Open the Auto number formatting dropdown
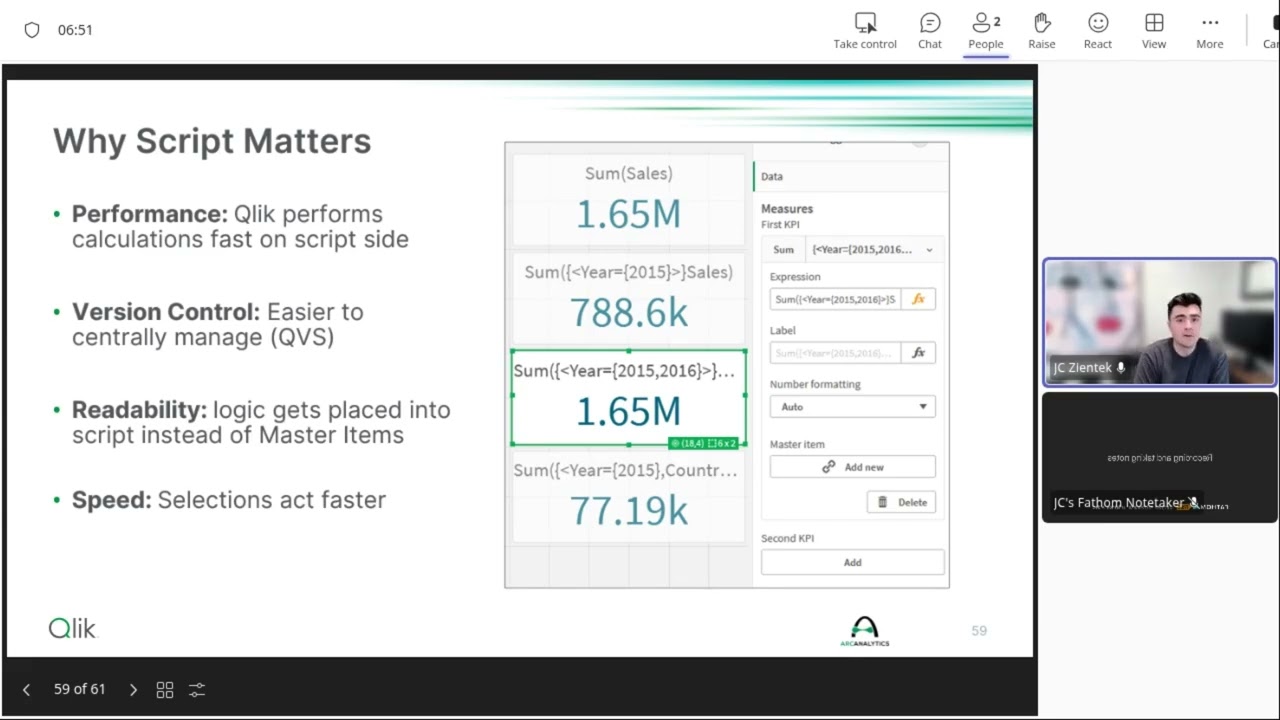 pos(852,407)
